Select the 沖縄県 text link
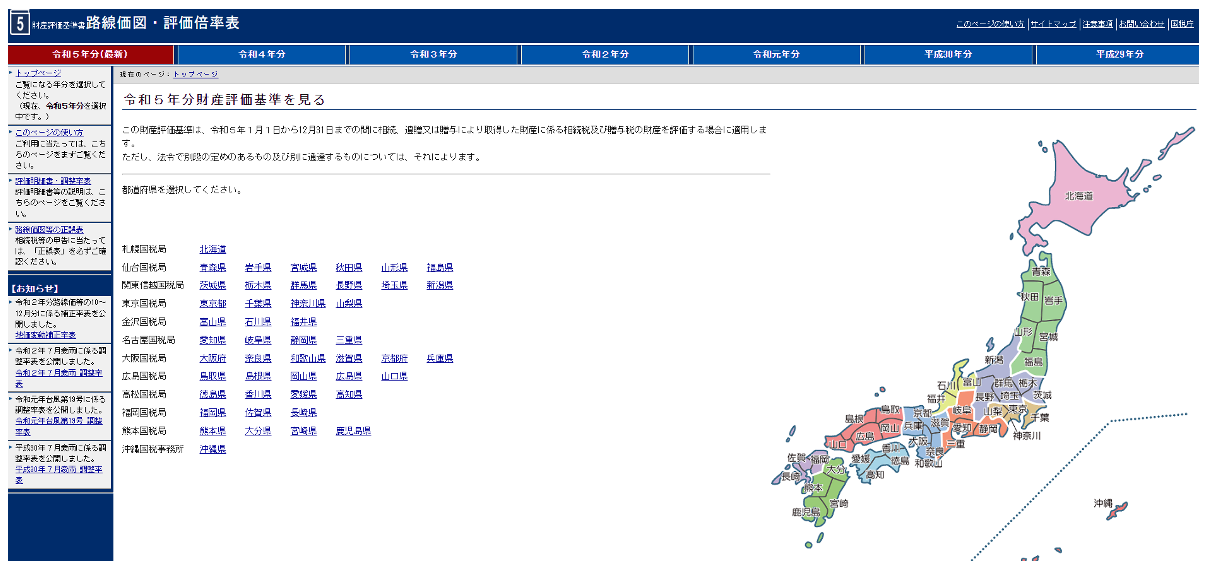 (212, 450)
